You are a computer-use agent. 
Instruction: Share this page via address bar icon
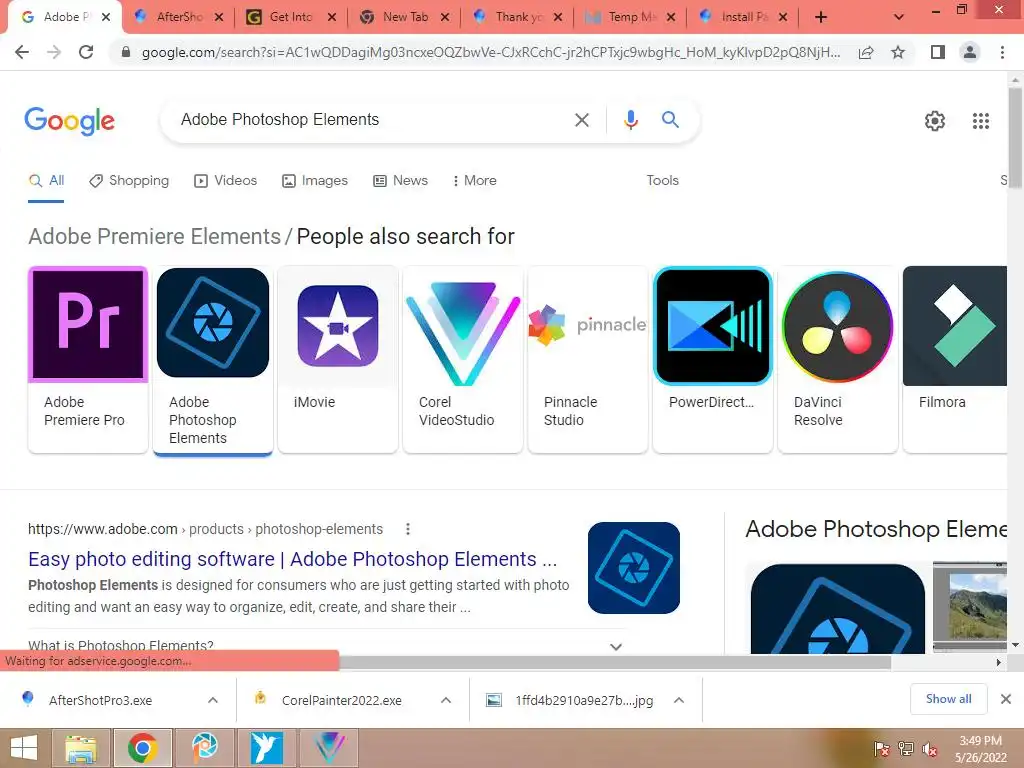tap(866, 52)
